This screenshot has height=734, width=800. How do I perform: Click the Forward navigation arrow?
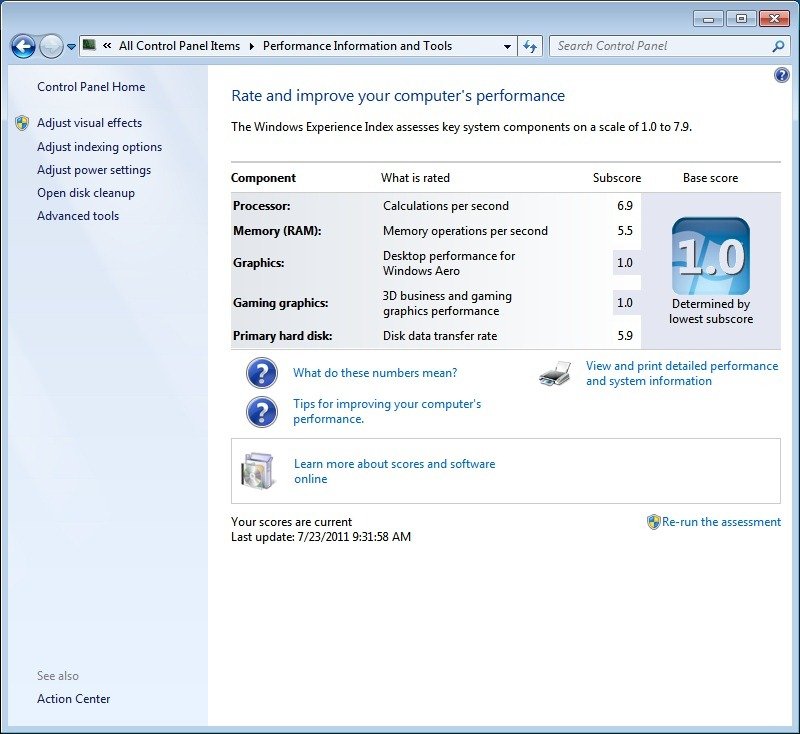[x=51, y=46]
